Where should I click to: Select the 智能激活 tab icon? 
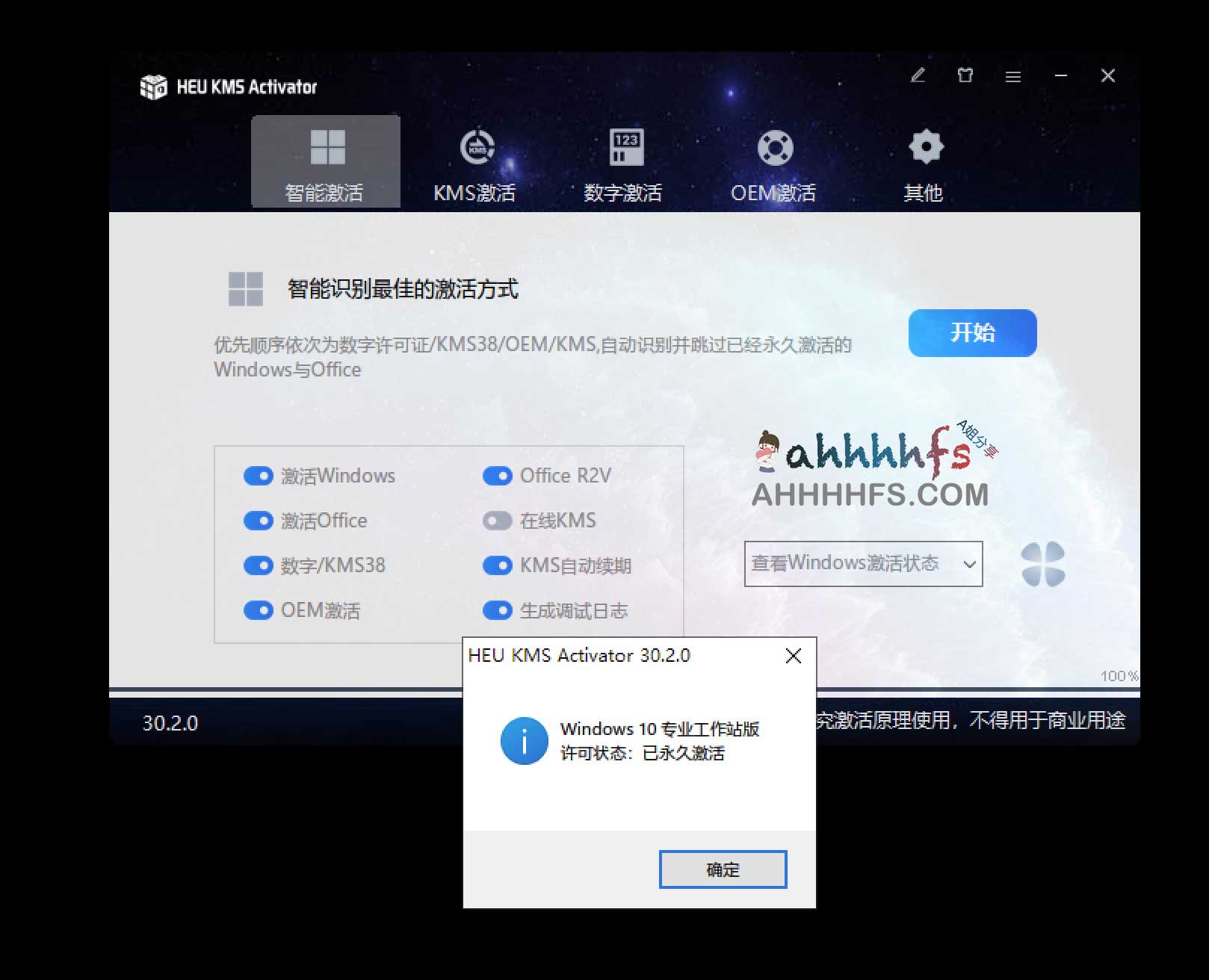click(x=327, y=146)
